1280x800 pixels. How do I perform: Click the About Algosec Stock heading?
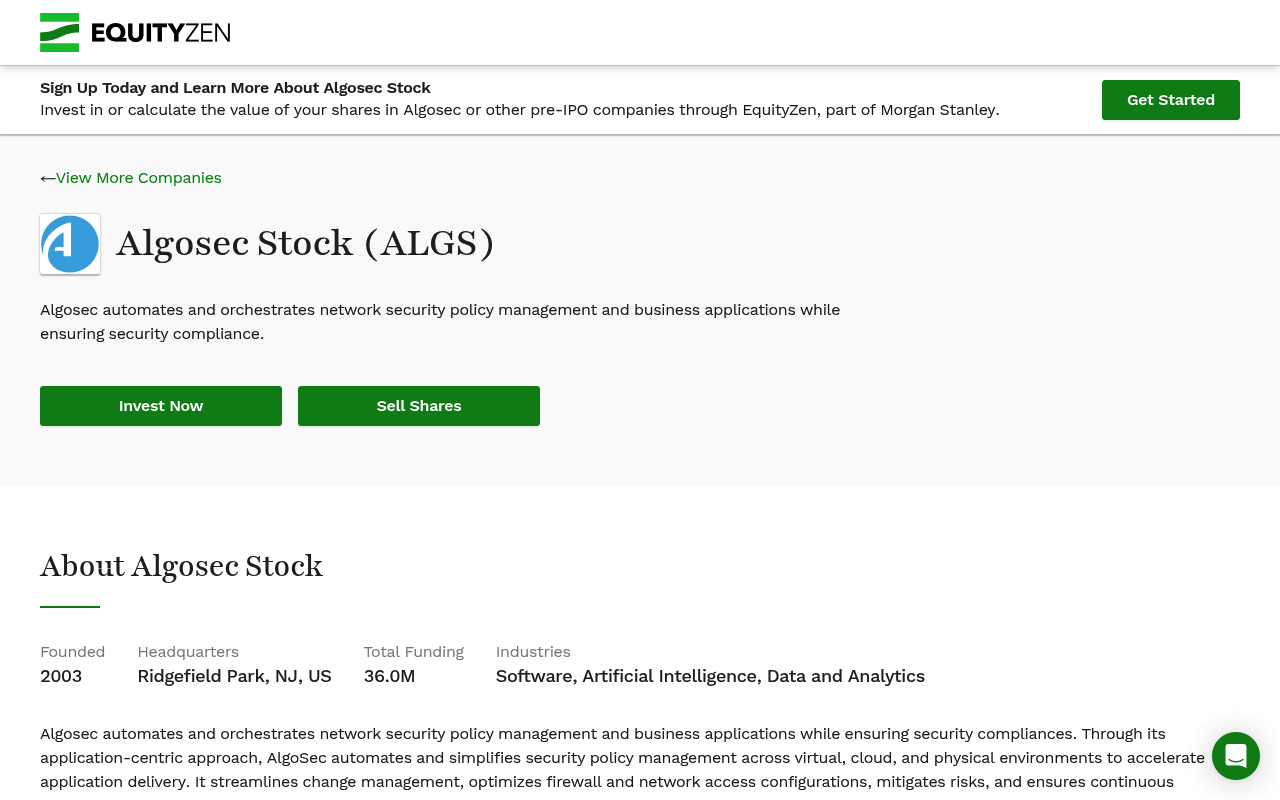click(181, 566)
